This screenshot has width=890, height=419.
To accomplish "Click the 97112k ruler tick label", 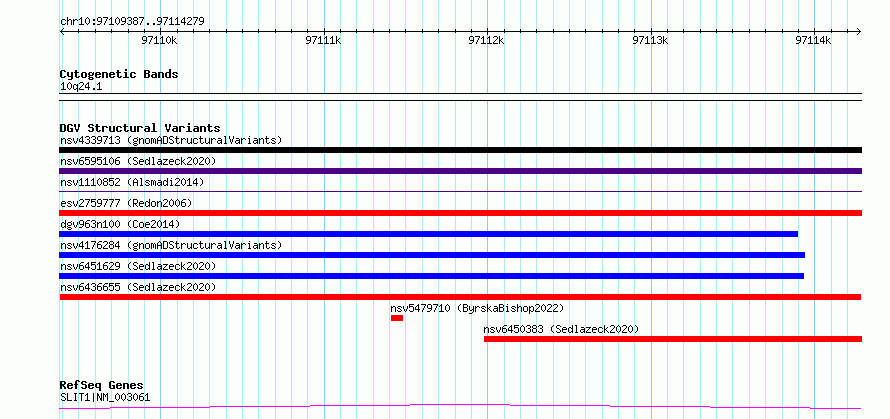I will (486, 40).
